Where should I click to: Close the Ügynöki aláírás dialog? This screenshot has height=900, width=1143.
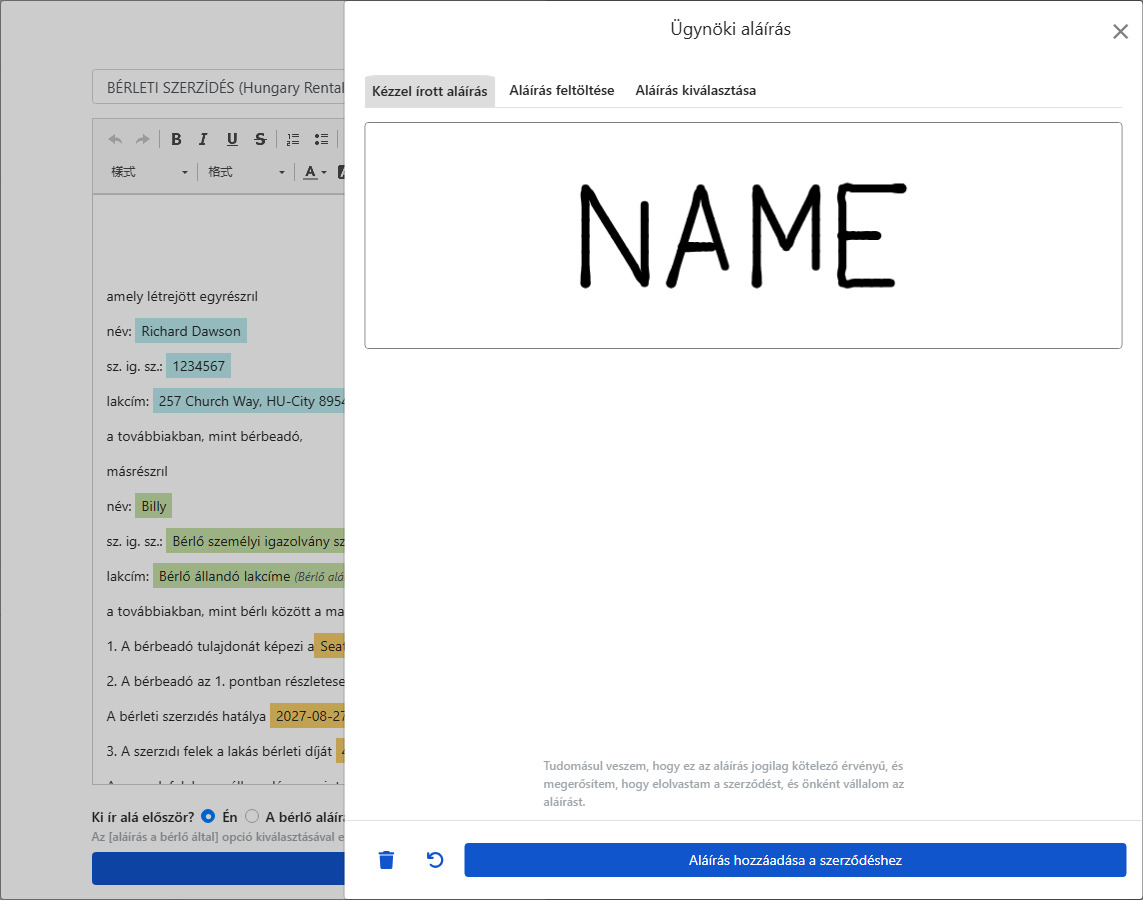coord(1120,31)
